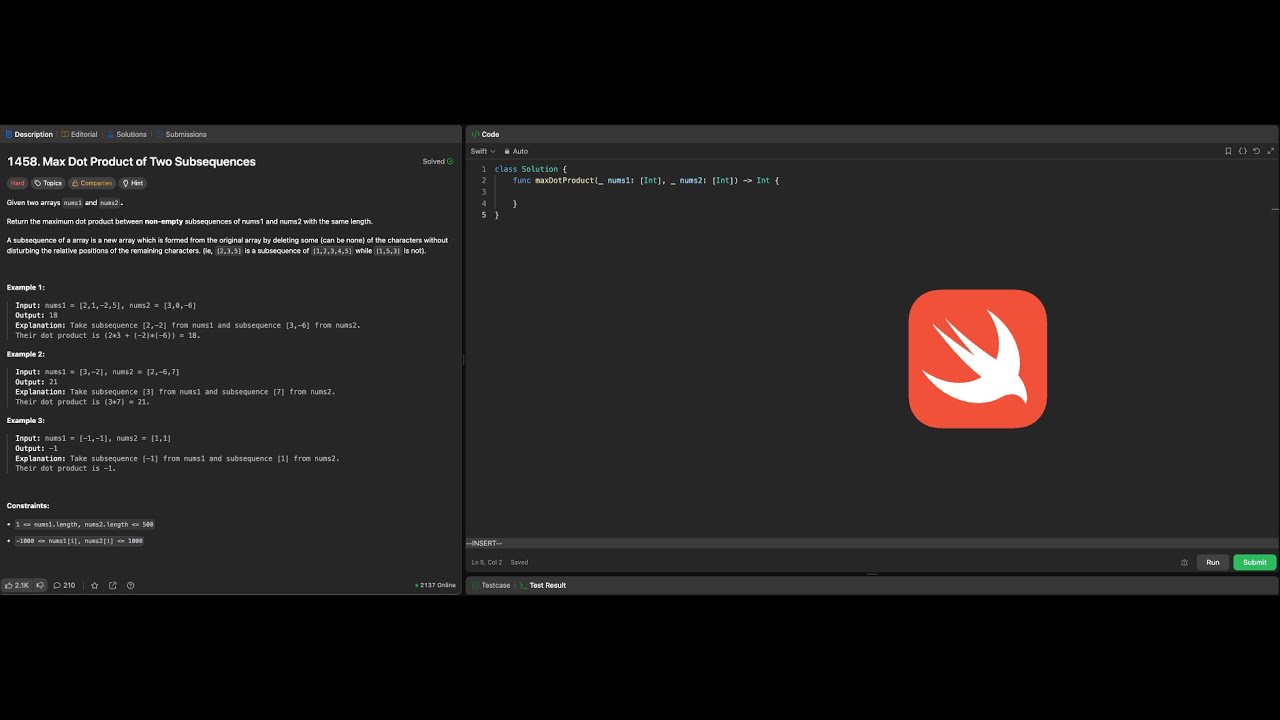Image resolution: width=1280 pixels, height=720 pixels.
Task: Click the Example 3 heading
Action: tap(26, 421)
